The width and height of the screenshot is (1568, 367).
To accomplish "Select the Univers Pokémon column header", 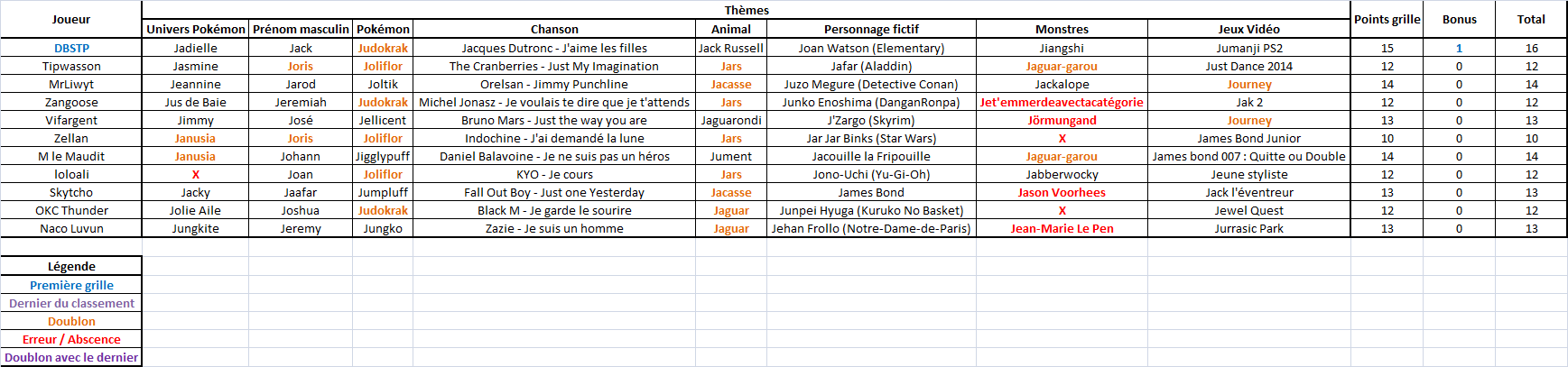I will click(x=195, y=29).
